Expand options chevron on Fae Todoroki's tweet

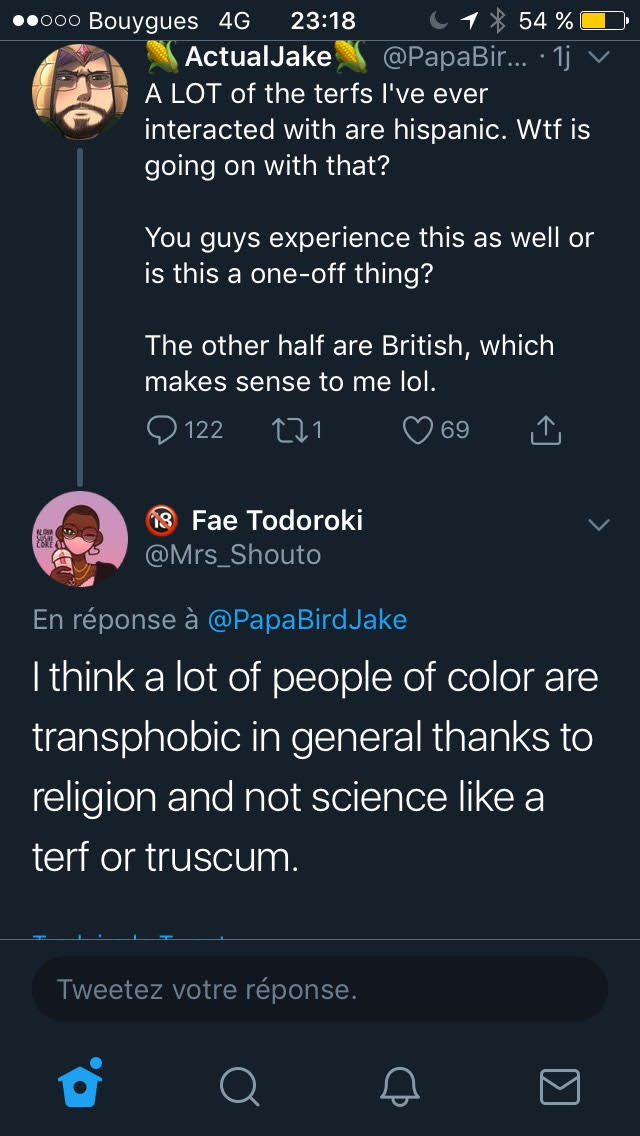click(x=598, y=525)
